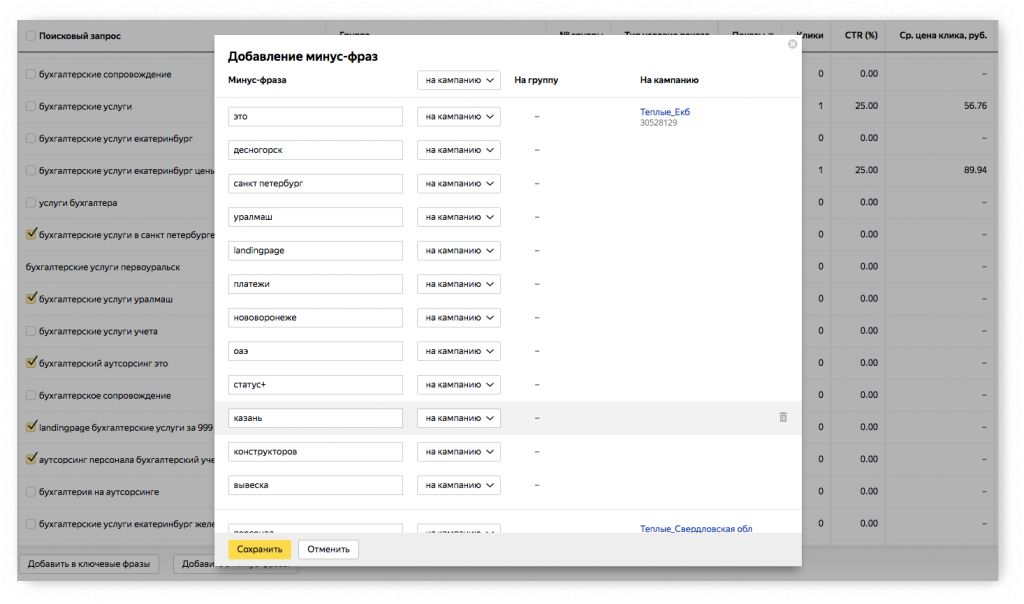Viewport: 1024px width, 604px height.
Task: Edit the уралмаш minus-phrase field
Action: 315,217
